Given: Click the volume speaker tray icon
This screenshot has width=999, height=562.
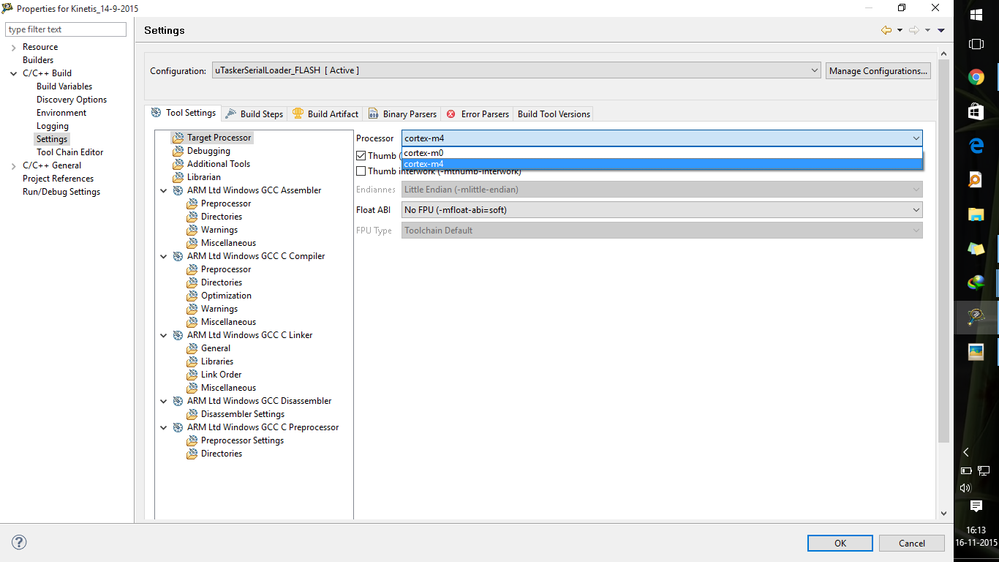Looking at the screenshot, I should coord(965,488).
